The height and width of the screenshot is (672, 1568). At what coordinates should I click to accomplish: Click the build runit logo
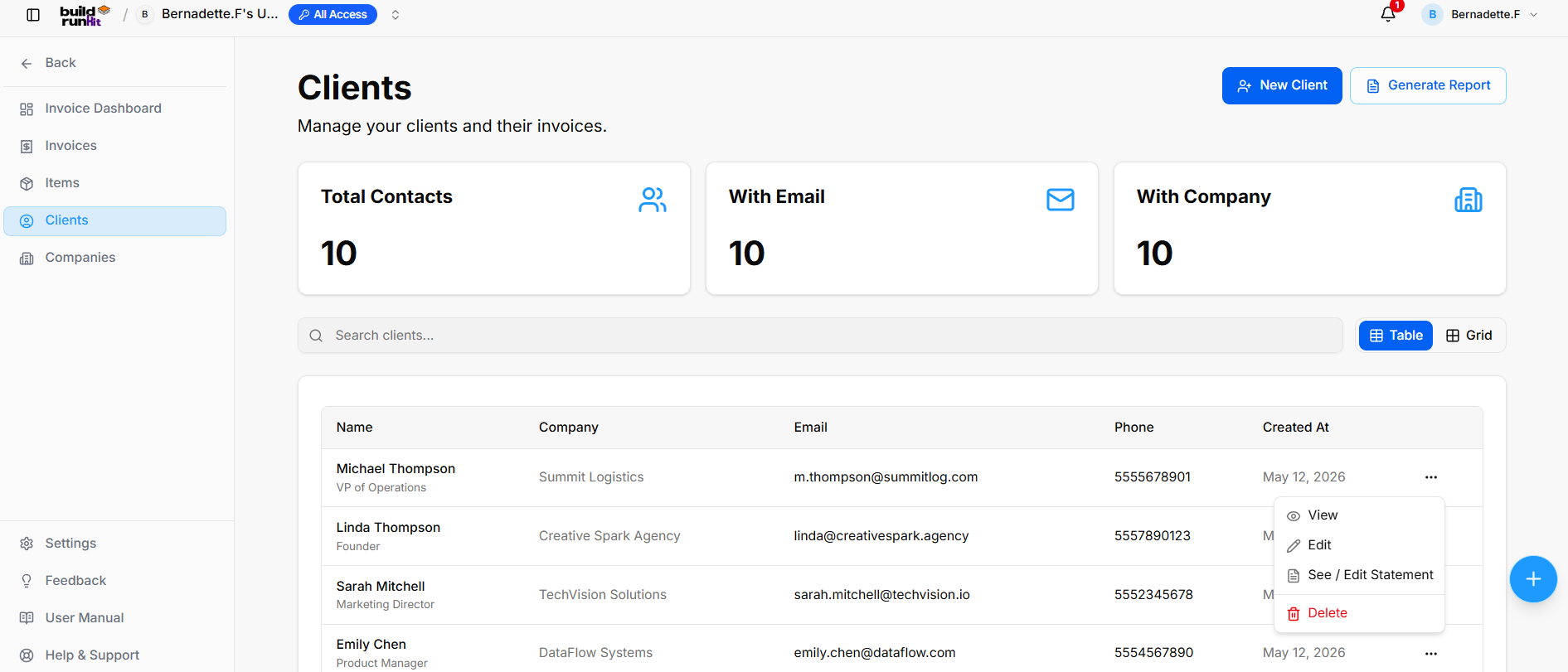tap(85, 15)
